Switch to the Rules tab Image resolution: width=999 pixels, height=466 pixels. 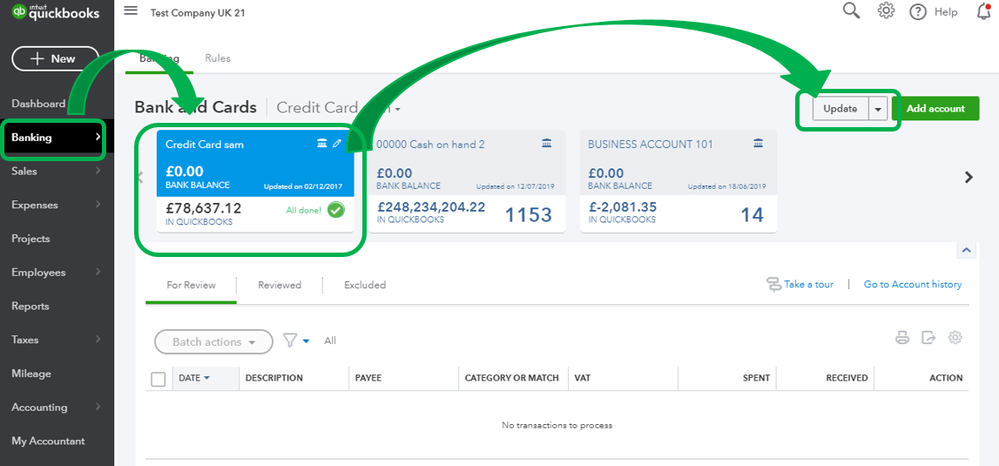[x=218, y=58]
